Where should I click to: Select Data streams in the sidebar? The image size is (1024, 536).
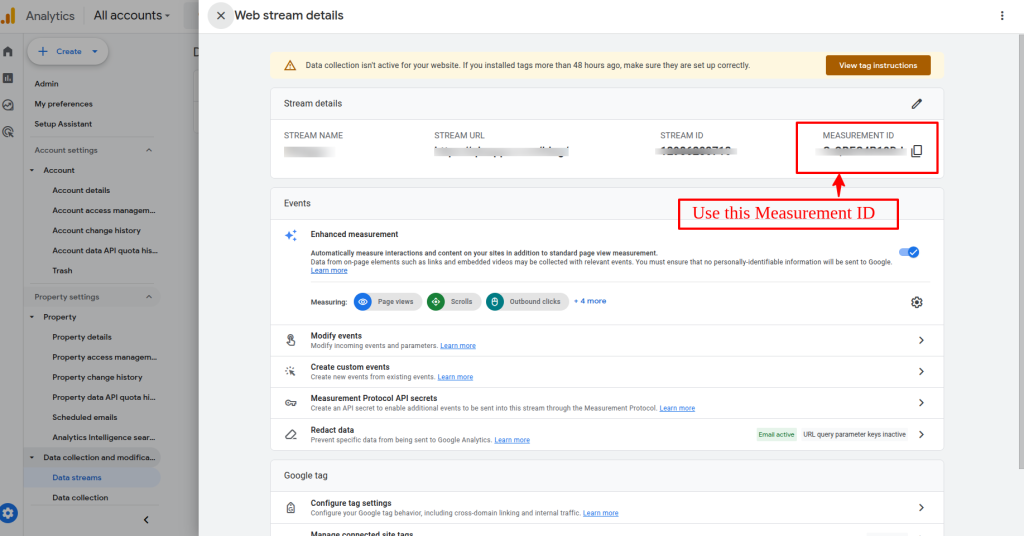click(x=77, y=478)
